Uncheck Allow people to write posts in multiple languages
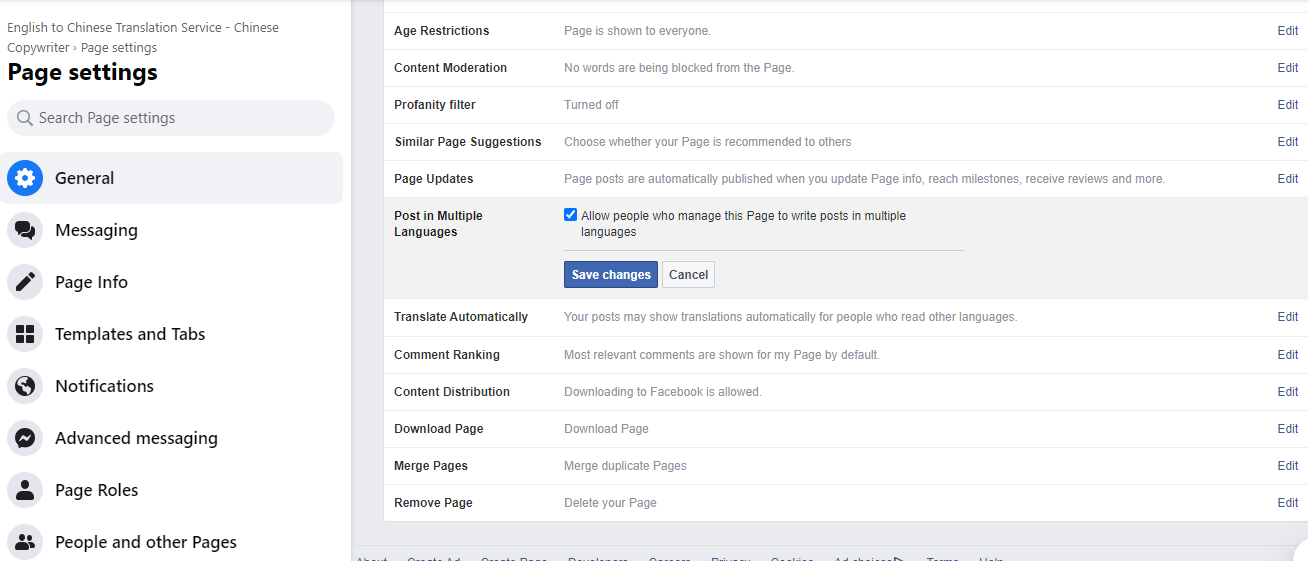The width and height of the screenshot is (1308, 561). pyautogui.click(x=570, y=215)
